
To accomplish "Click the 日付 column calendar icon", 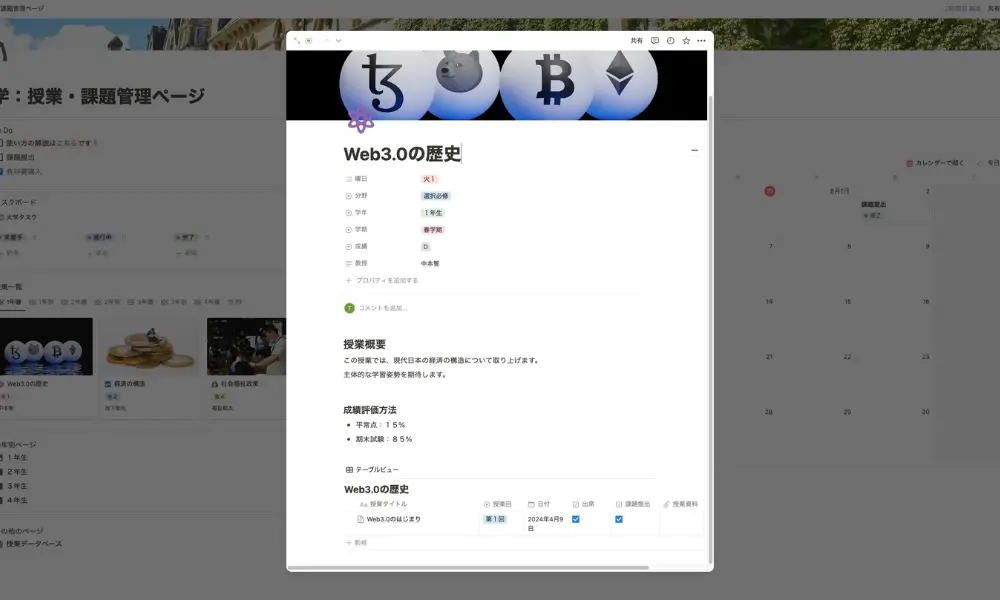I will pyautogui.click(x=531, y=504).
